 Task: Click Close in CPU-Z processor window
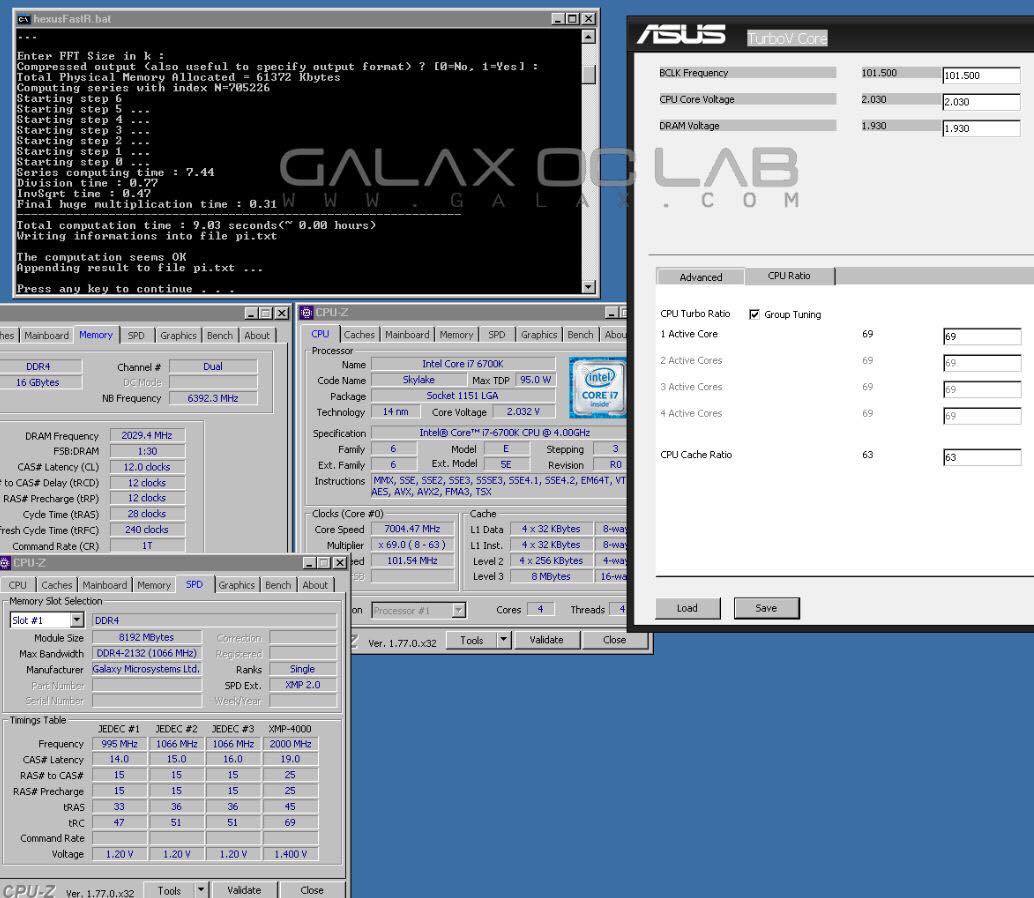614,640
